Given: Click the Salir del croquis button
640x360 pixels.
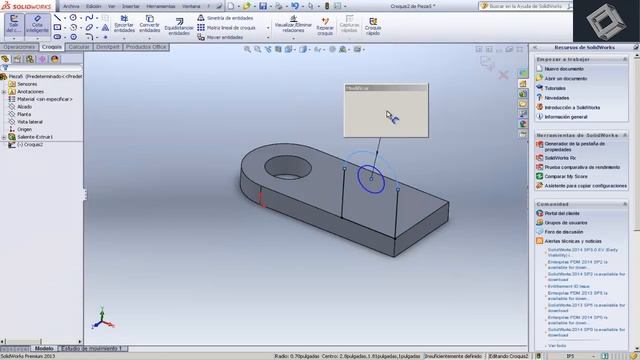Looking at the screenshot, I should click(14, 24).
